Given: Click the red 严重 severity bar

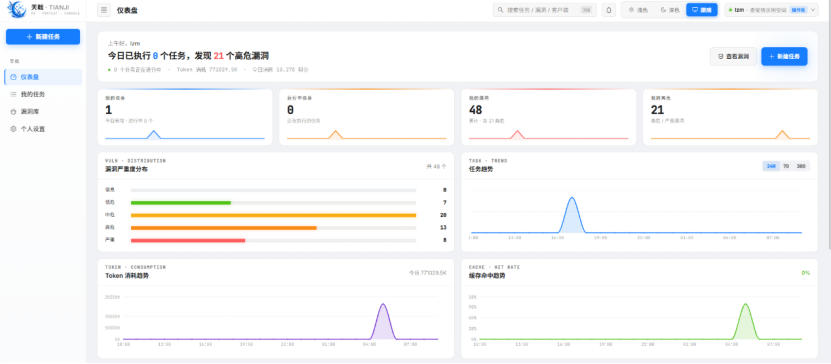Looking at the screenshot, I should click(188, 241).
